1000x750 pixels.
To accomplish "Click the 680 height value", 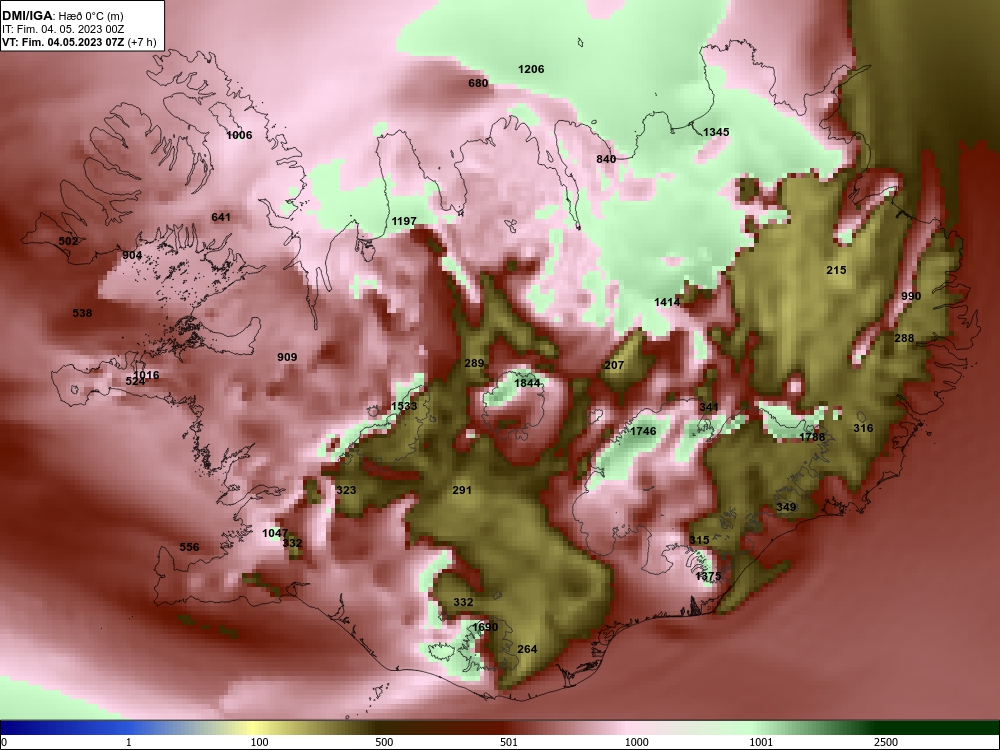I will coord(478,83).
